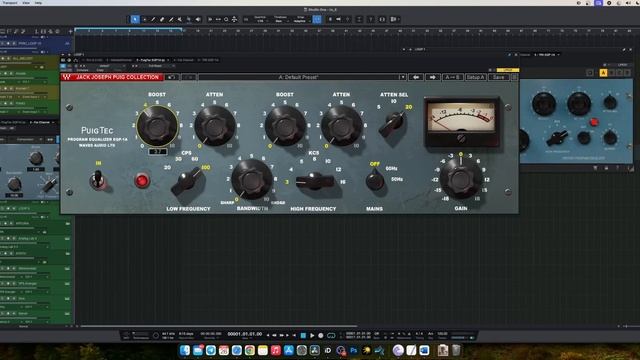The width and height of the screenshot is (640, 360).
Task: Click the preset menu arrow beside Default Preset
Action: (x=402, y=77)
